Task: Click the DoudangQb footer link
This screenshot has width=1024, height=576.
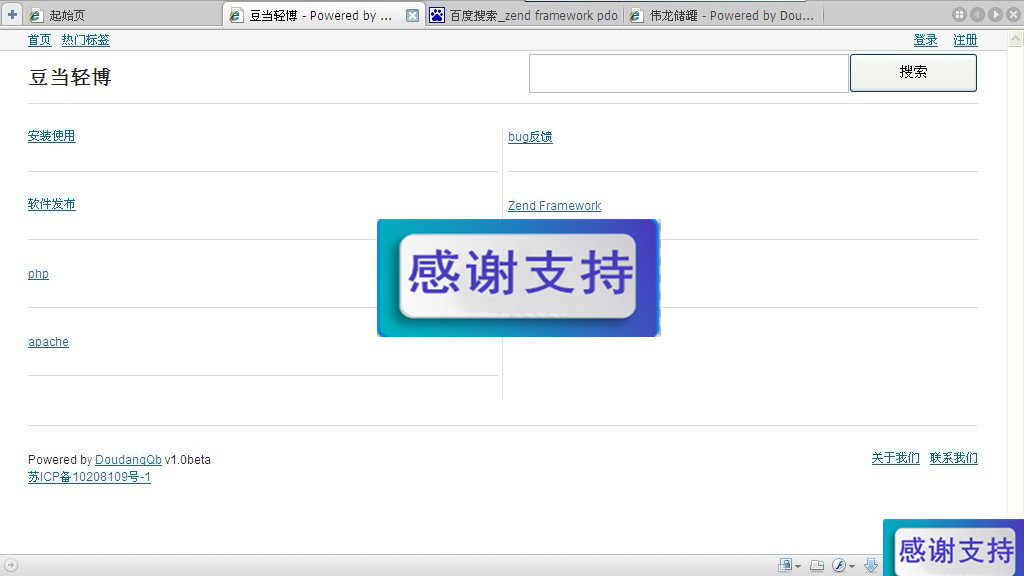Action: [x=128, y=460]
